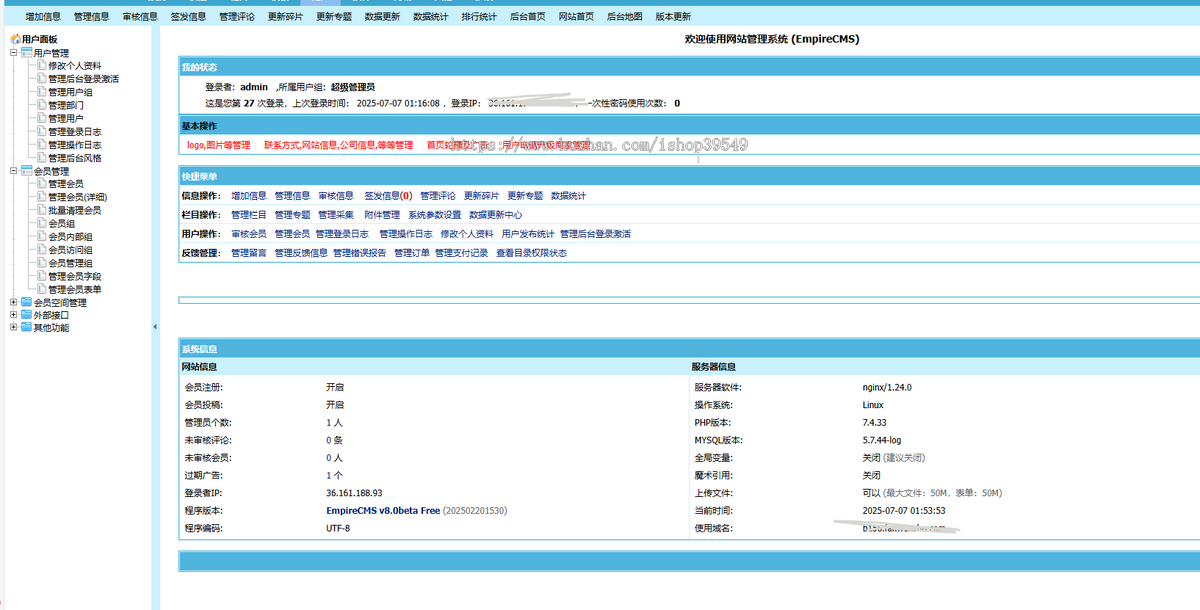Open 排行统计 in the top menu bar
Viewport: 1200px width, 610px height.
[x=479, y=17]
